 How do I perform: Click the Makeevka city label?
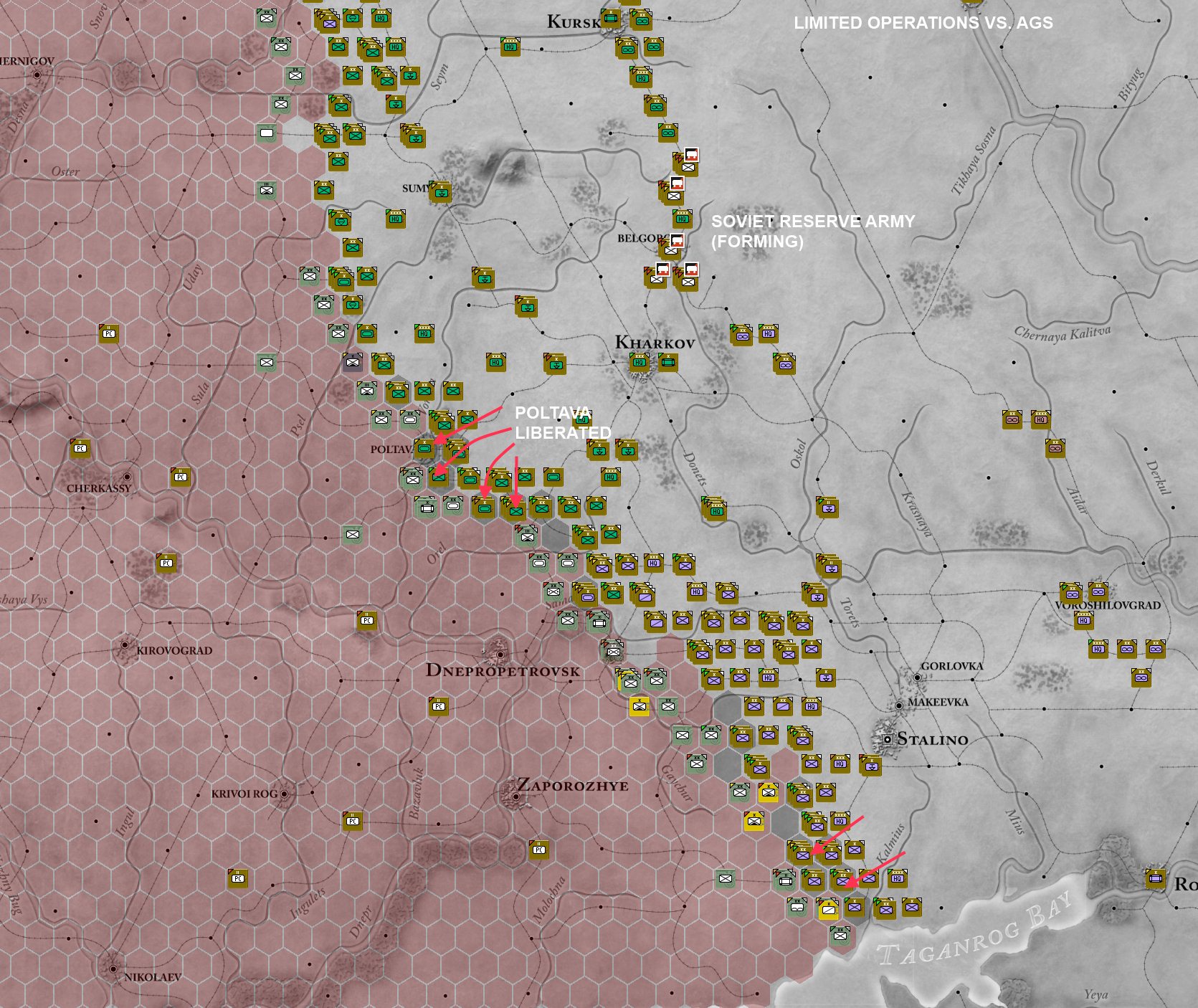pyautogui.click(x=938, y=702)
